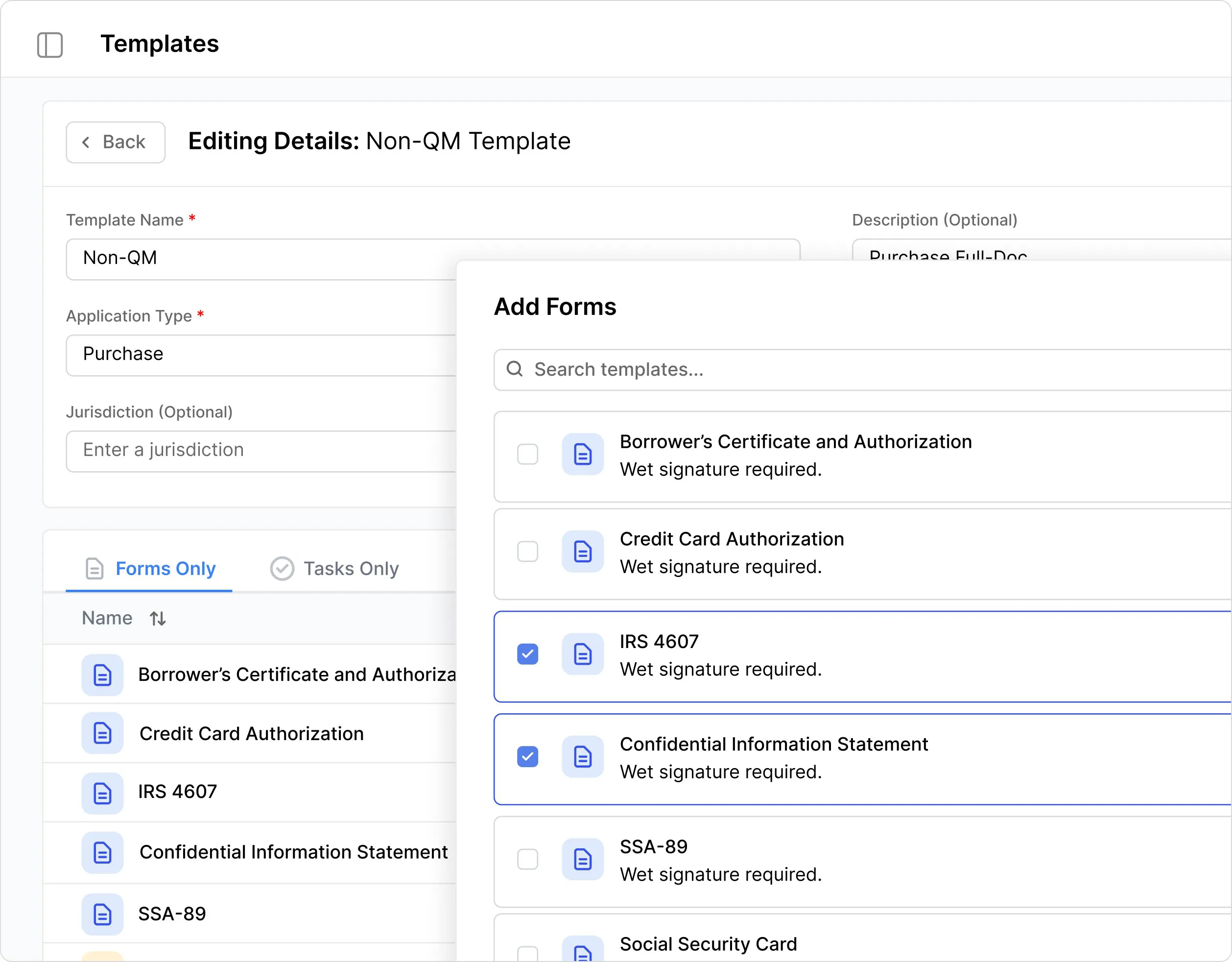Click the search magnifier icon in Add Forms
1232x962 pixels.
(516, 369)
